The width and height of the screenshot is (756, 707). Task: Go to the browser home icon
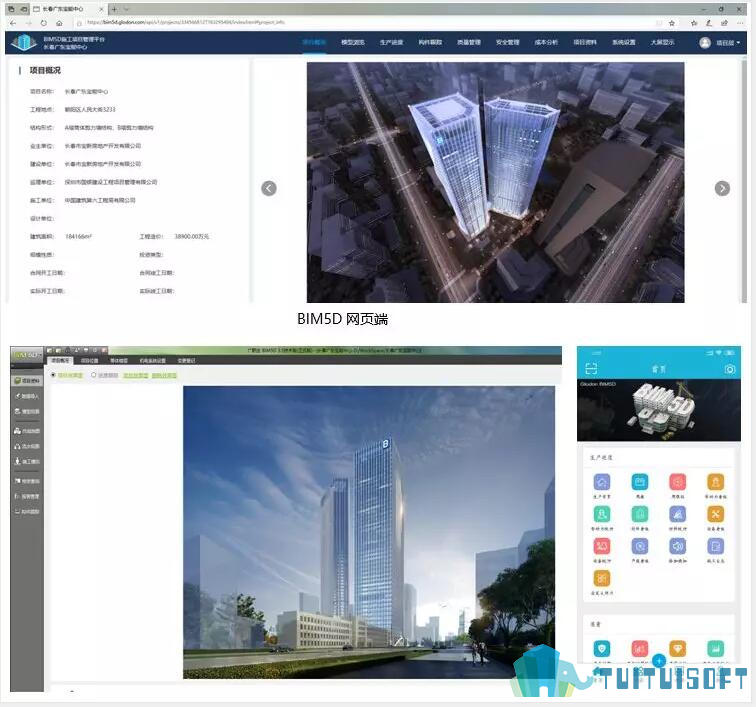coord(59,23)
